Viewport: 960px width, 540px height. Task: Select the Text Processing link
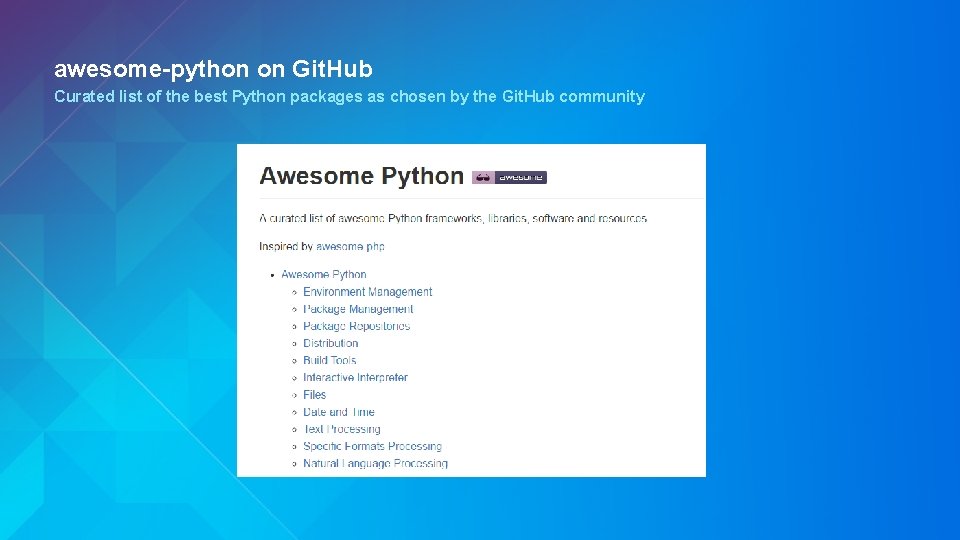pos(342,429)
